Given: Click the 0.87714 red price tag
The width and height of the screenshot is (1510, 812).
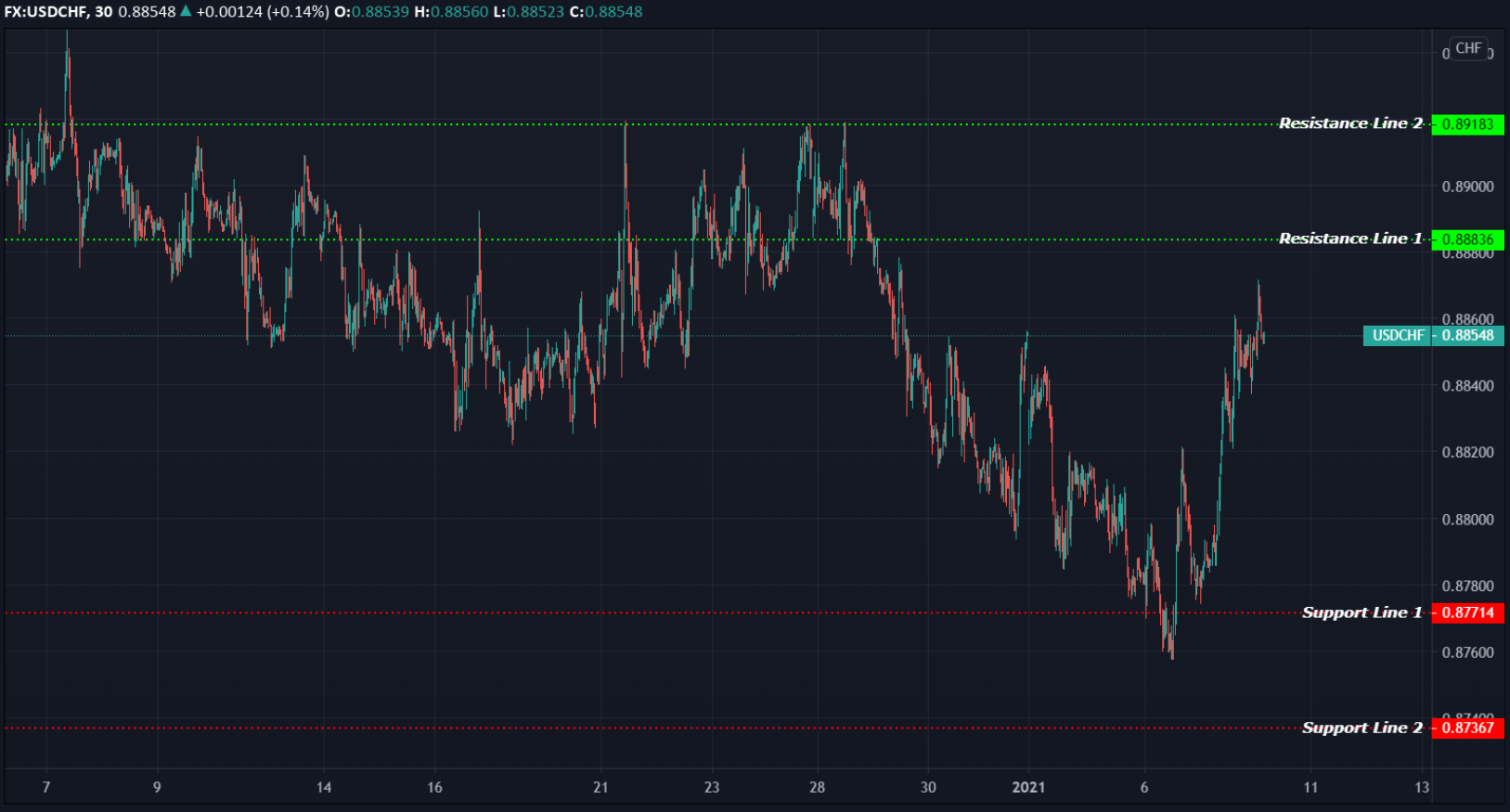Looking at the screenshot, I should point(1467,612).
